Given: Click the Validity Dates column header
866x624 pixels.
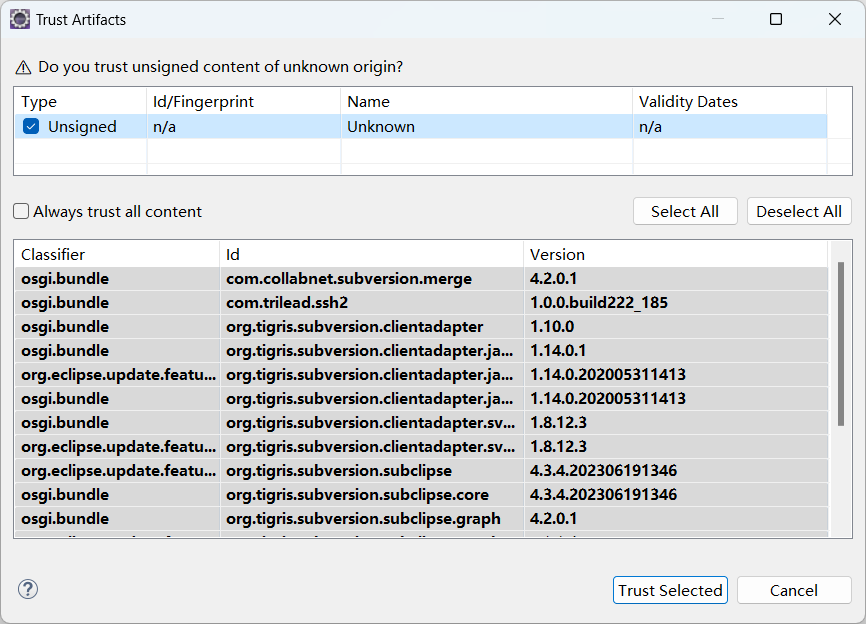Looking at the screenshot, I should click(730, 102).
